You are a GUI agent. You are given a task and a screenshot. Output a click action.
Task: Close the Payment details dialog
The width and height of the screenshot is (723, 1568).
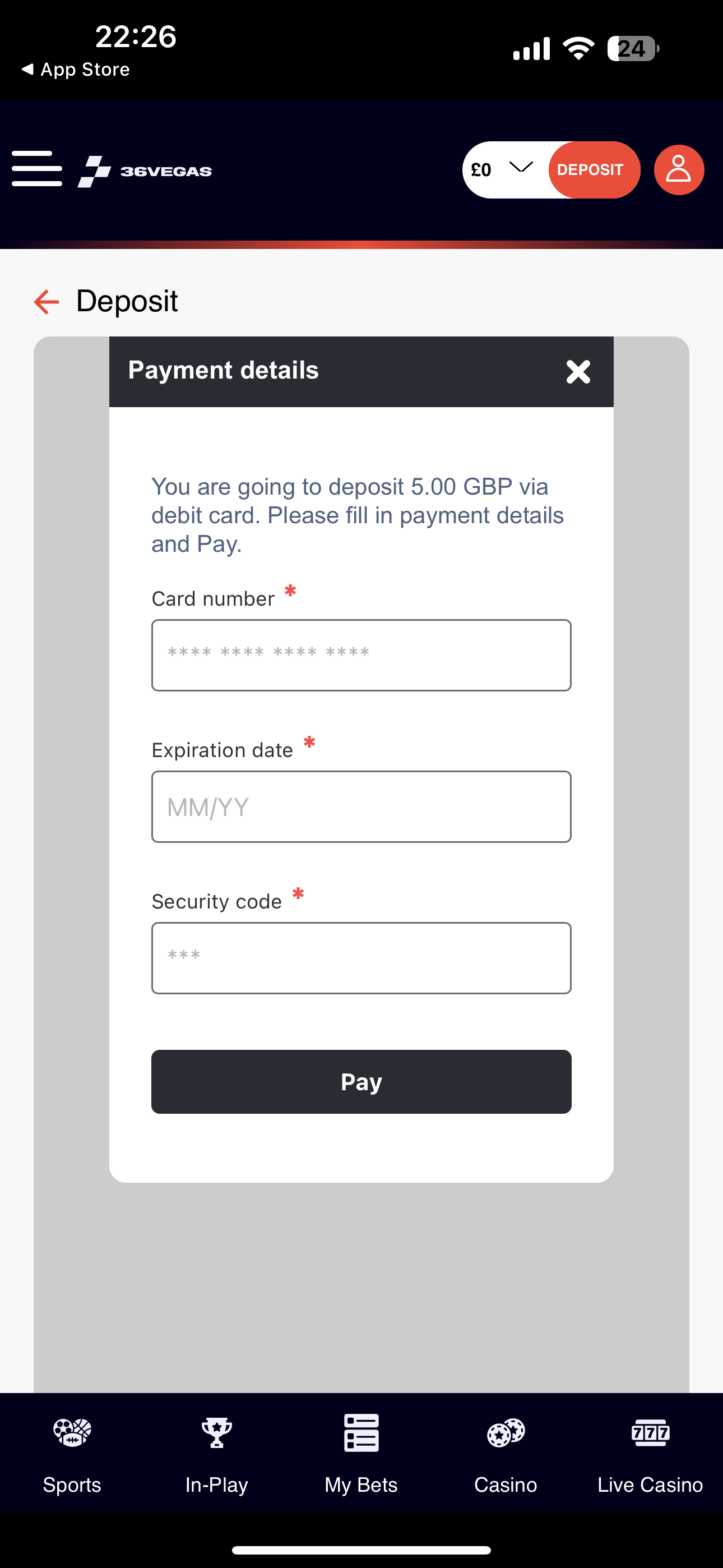[x=577, y=371]
